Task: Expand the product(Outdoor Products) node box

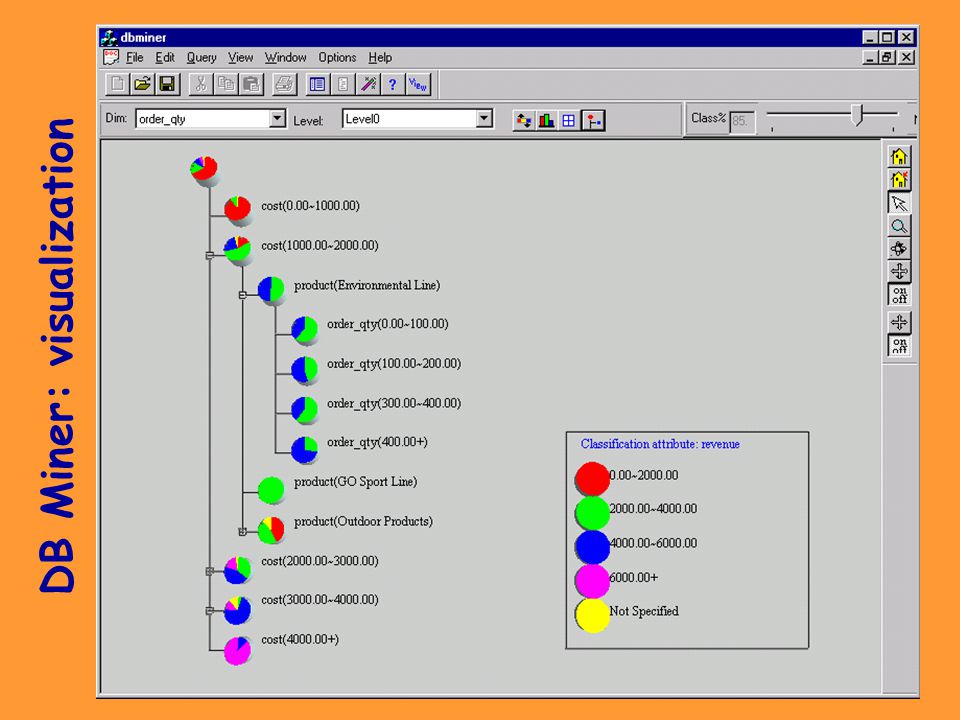Action: [x=242, y=531]
